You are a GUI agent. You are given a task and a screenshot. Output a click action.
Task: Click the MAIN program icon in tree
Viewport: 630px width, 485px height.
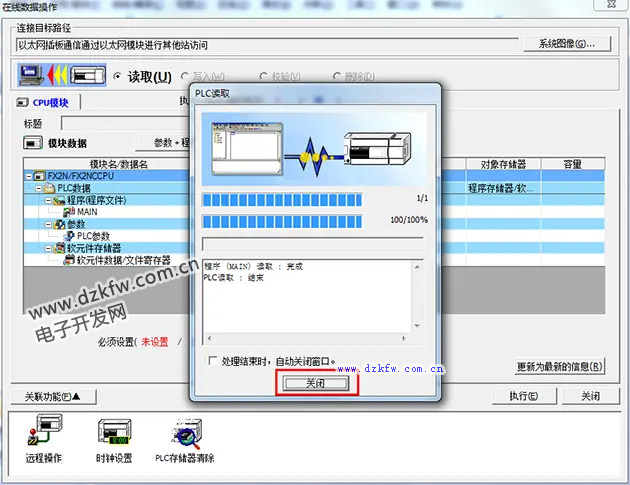click(x=70, y=212)
